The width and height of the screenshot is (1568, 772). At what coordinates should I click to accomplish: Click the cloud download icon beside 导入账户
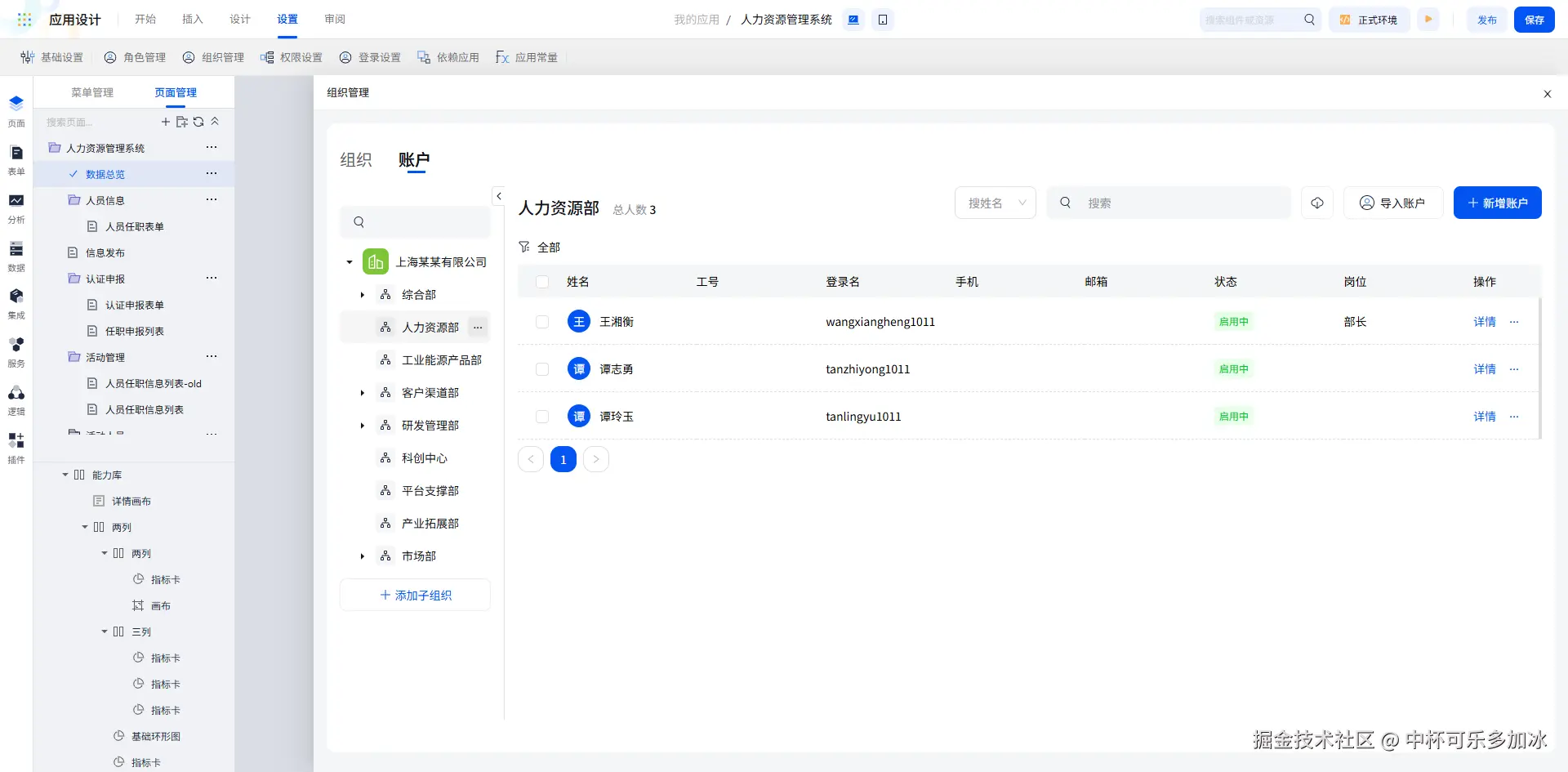click(1316, 203)
